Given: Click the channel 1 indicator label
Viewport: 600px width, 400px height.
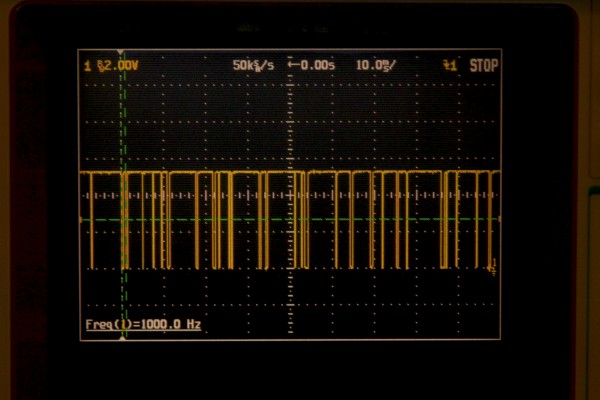Looking at the screenshot, I should click(x=88, y=66).
